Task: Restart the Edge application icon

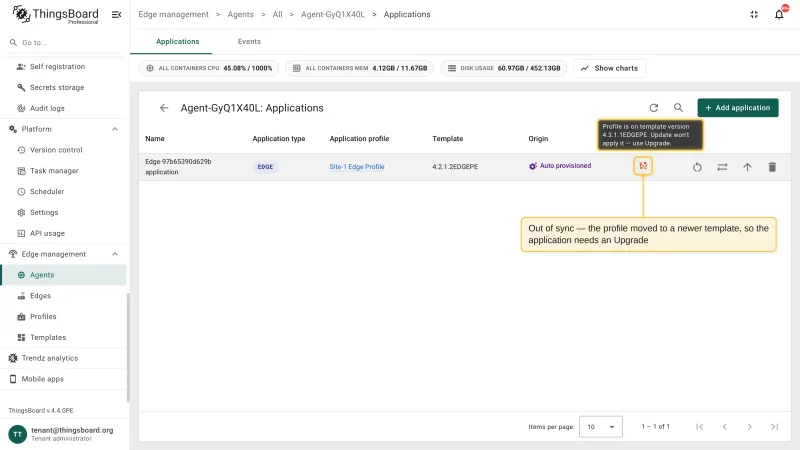Action: [697, 167]
